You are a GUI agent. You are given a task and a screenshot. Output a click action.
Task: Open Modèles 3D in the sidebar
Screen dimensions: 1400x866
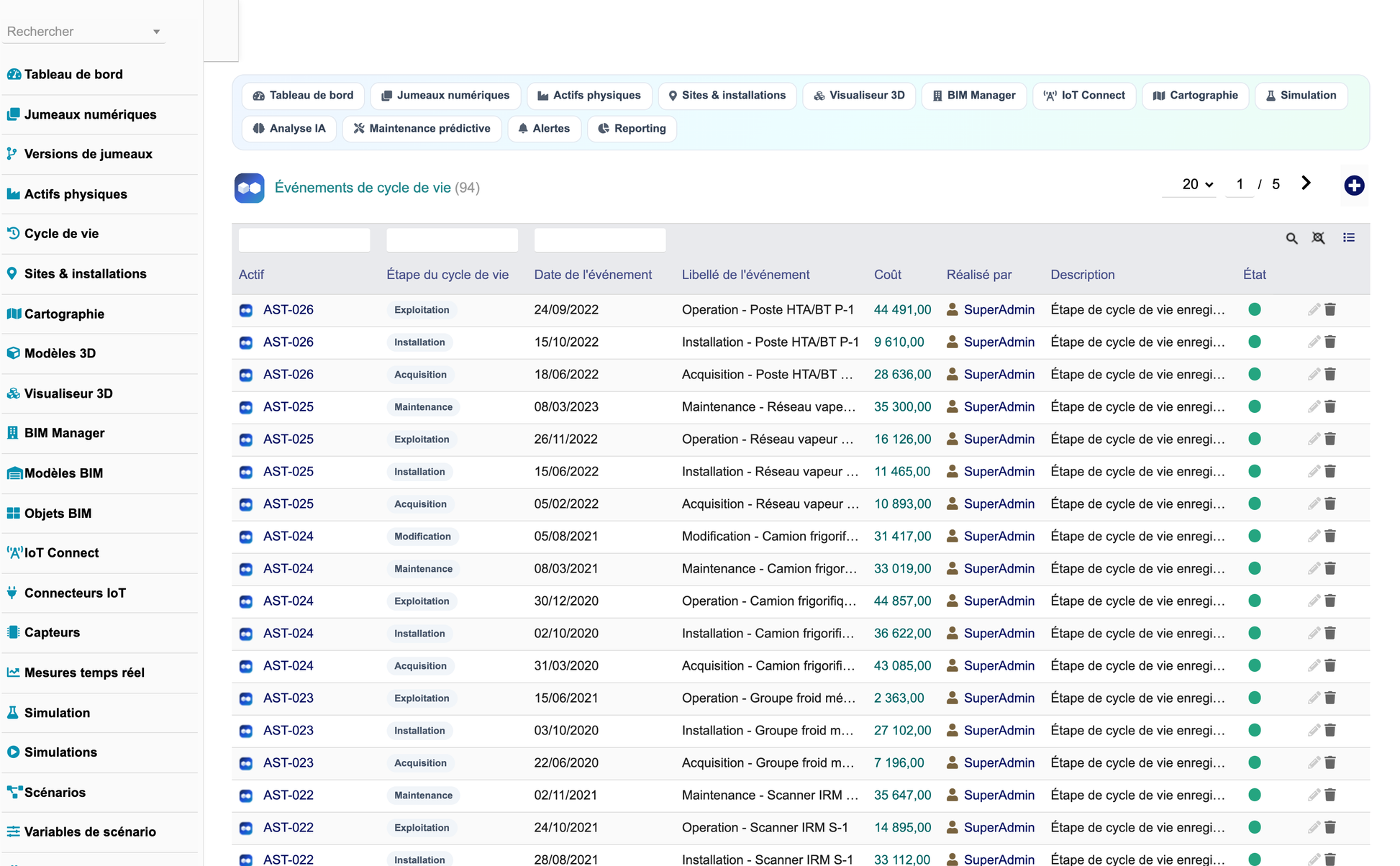(x=60, y=353)
